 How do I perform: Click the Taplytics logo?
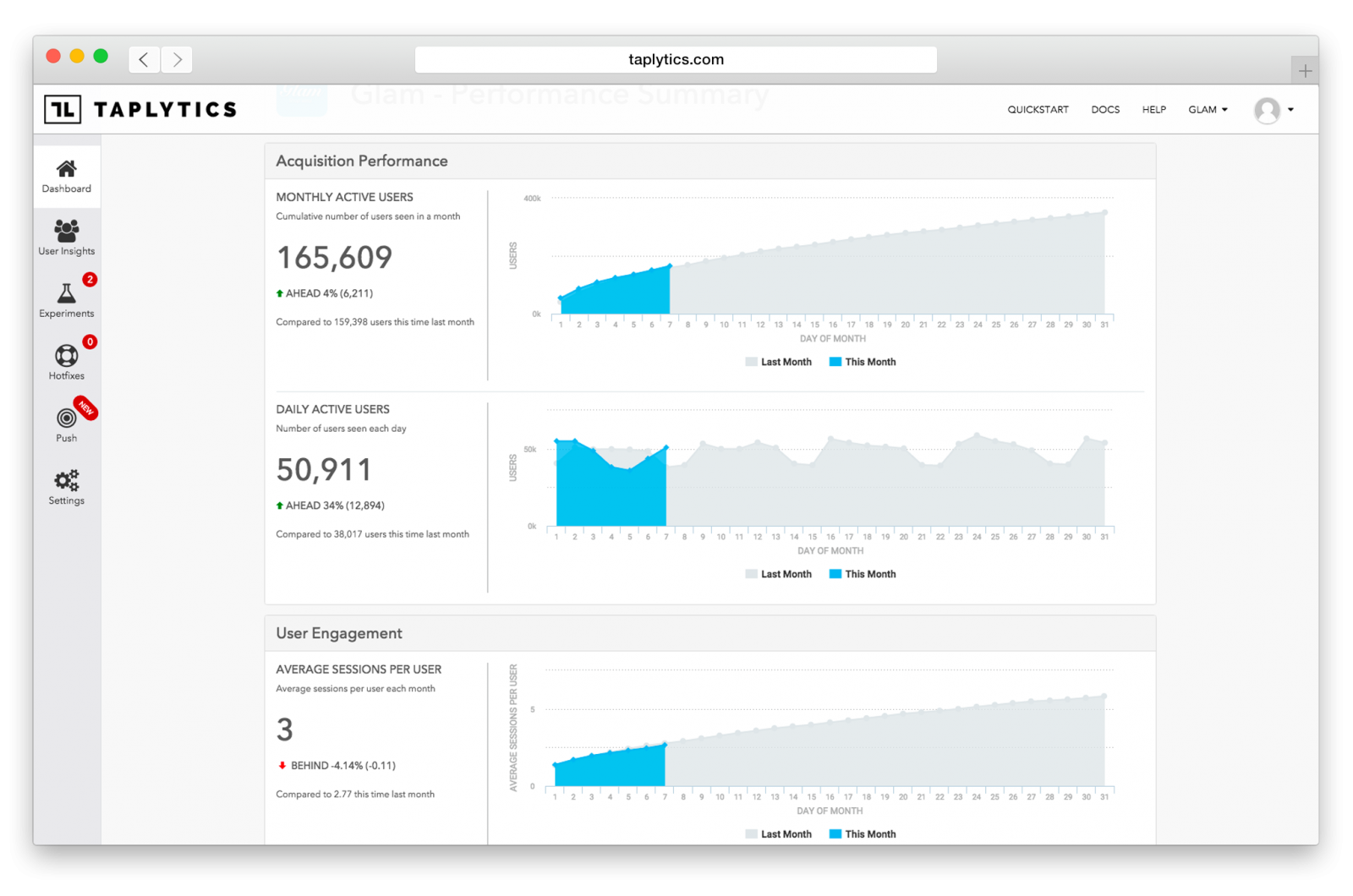[140, 109]
